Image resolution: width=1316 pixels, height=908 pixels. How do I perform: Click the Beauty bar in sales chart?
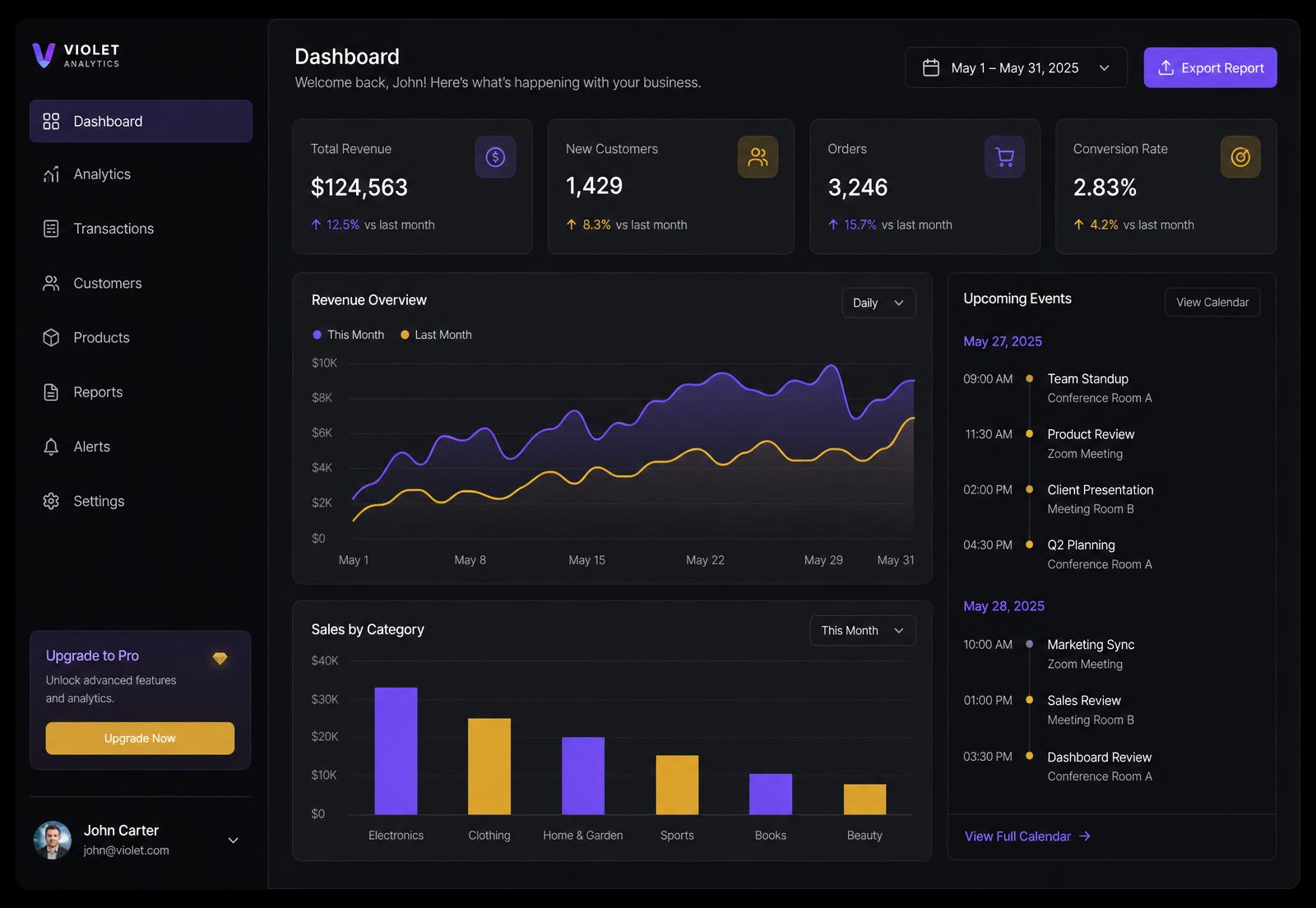point(864,799)
